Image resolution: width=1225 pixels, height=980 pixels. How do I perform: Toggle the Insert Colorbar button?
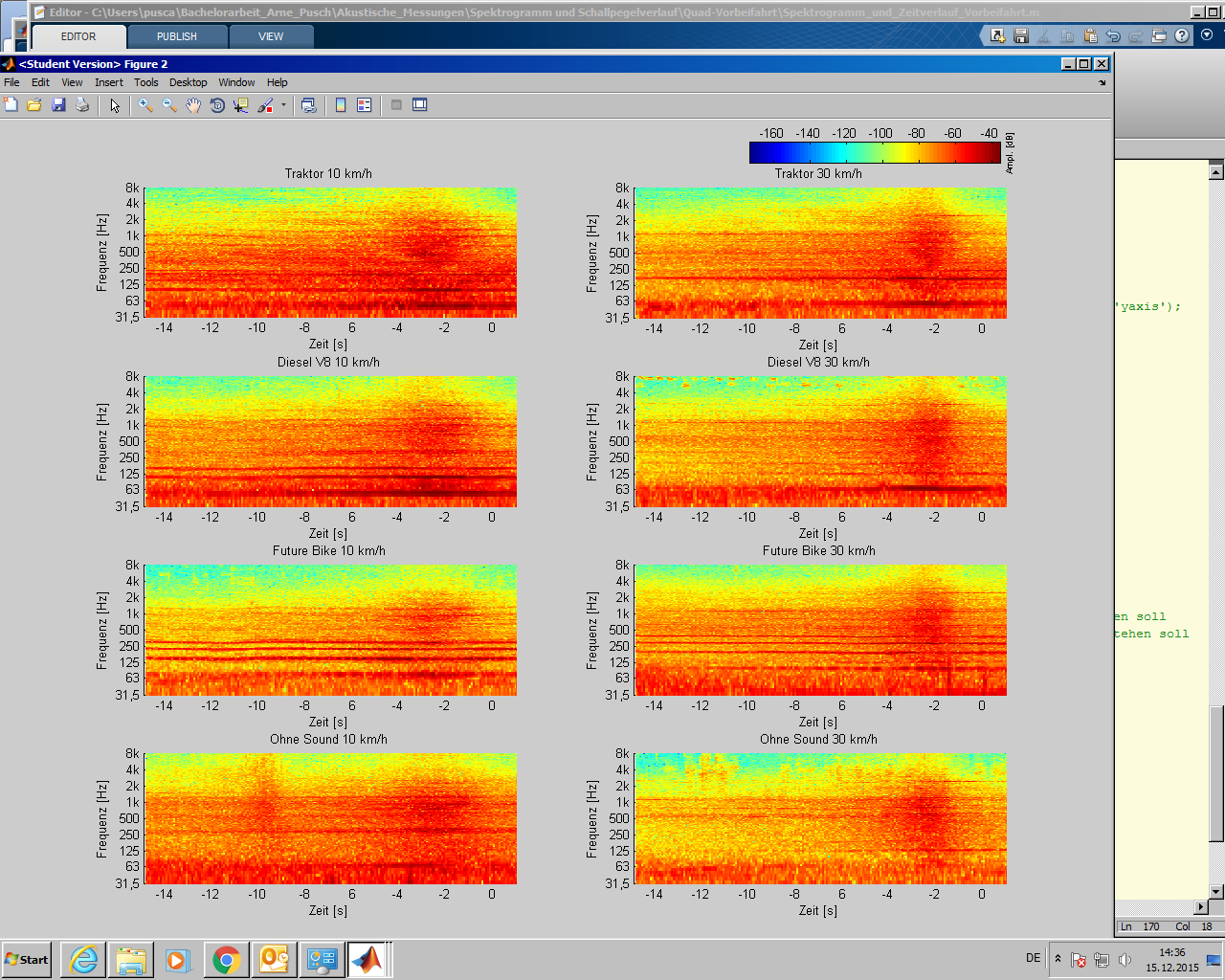click(x=341, y=105)
